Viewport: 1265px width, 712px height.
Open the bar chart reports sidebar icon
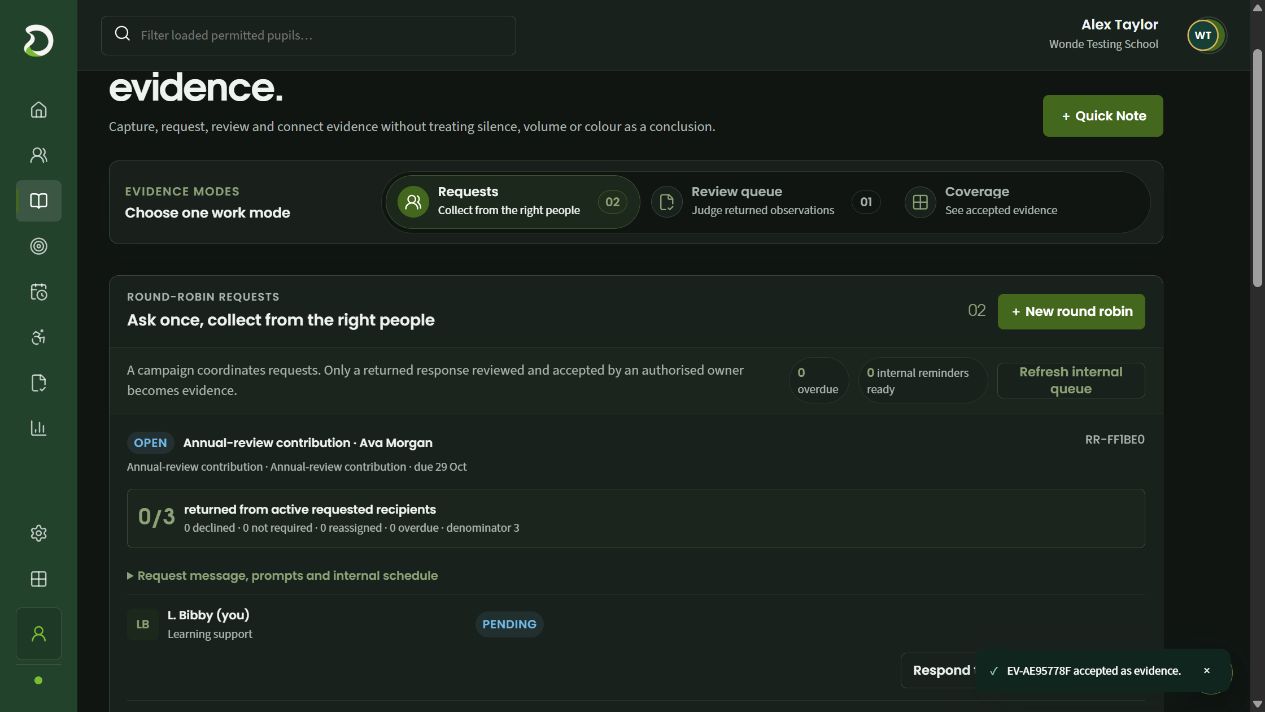pos(39,428)
